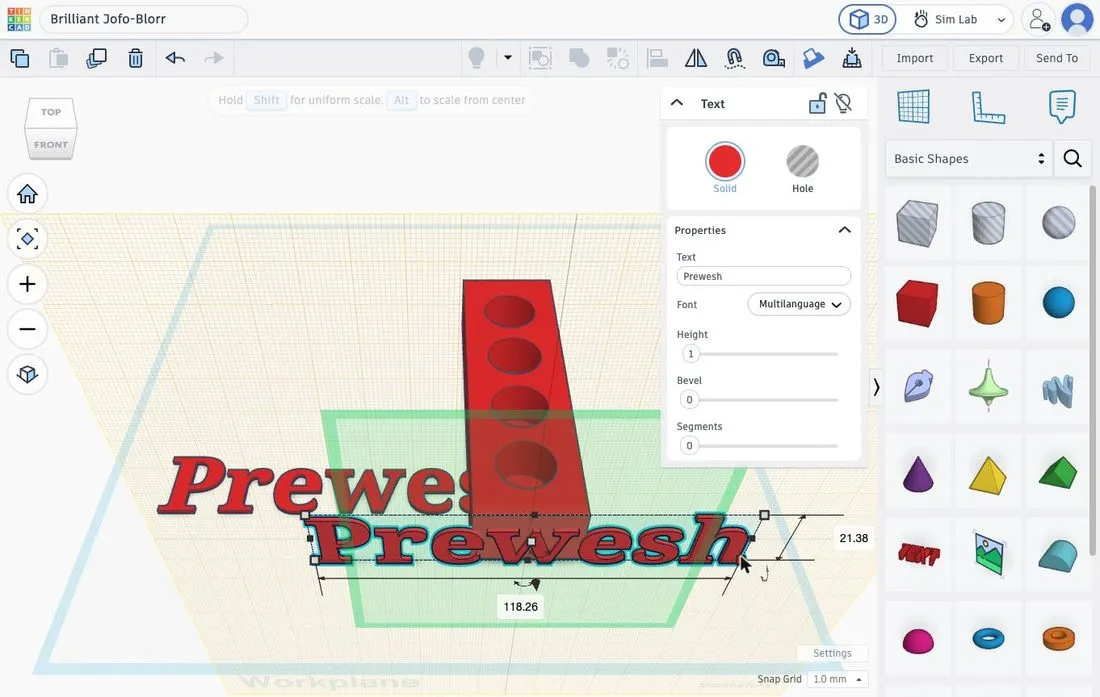Switch to 3D design view
1100x697 pixels.
point(868,20)
